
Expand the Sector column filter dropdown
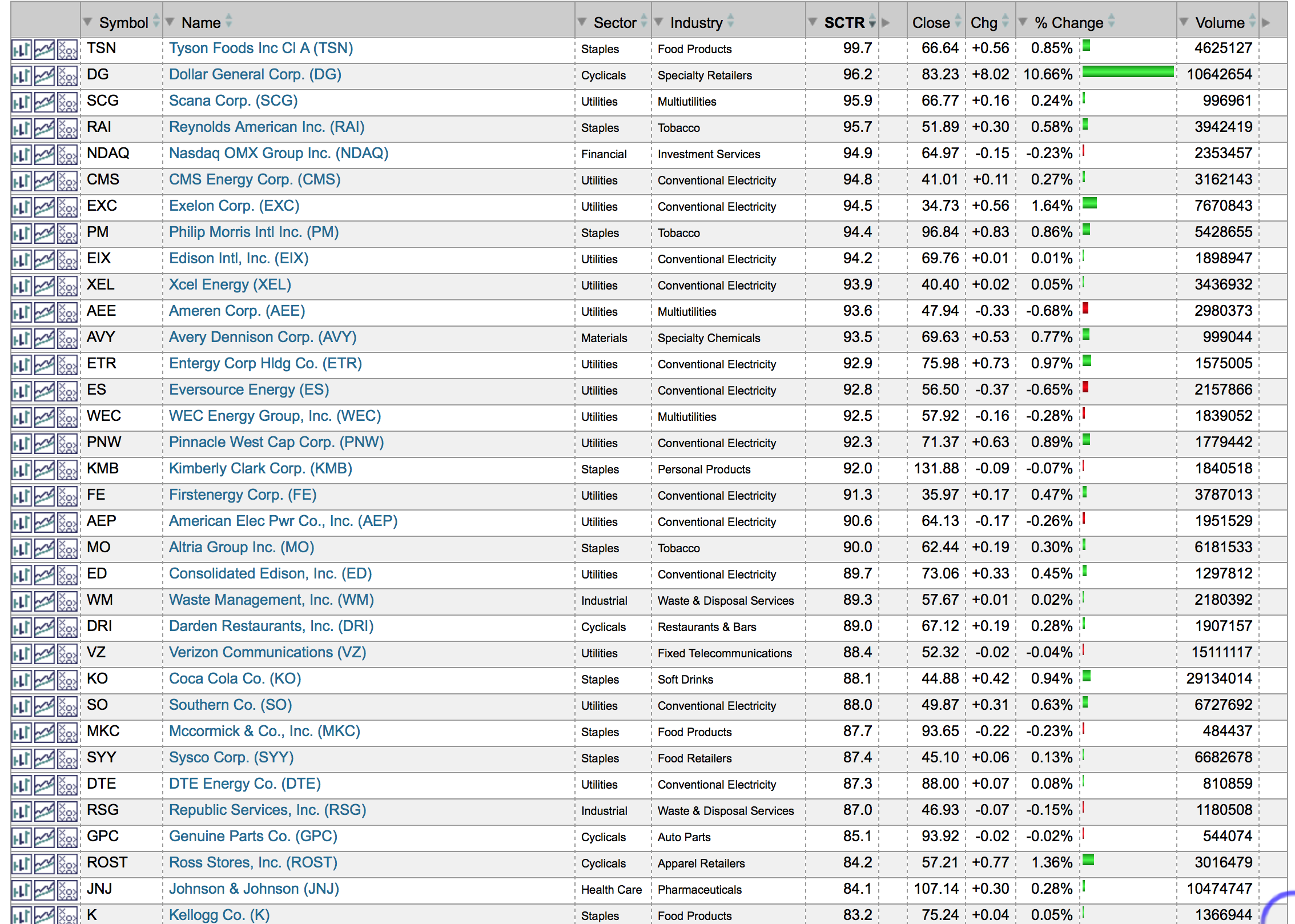pyautogui.click(x=582, y=22)
